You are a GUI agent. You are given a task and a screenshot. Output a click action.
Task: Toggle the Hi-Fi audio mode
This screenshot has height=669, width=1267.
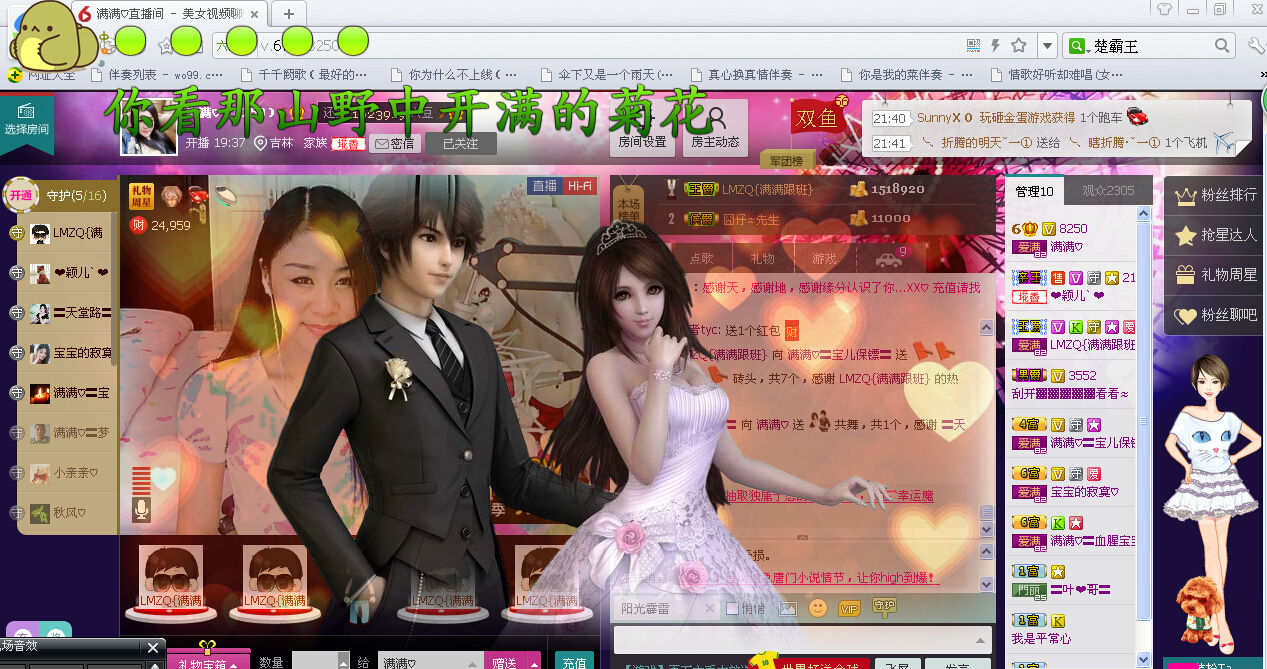pos(578,185)
